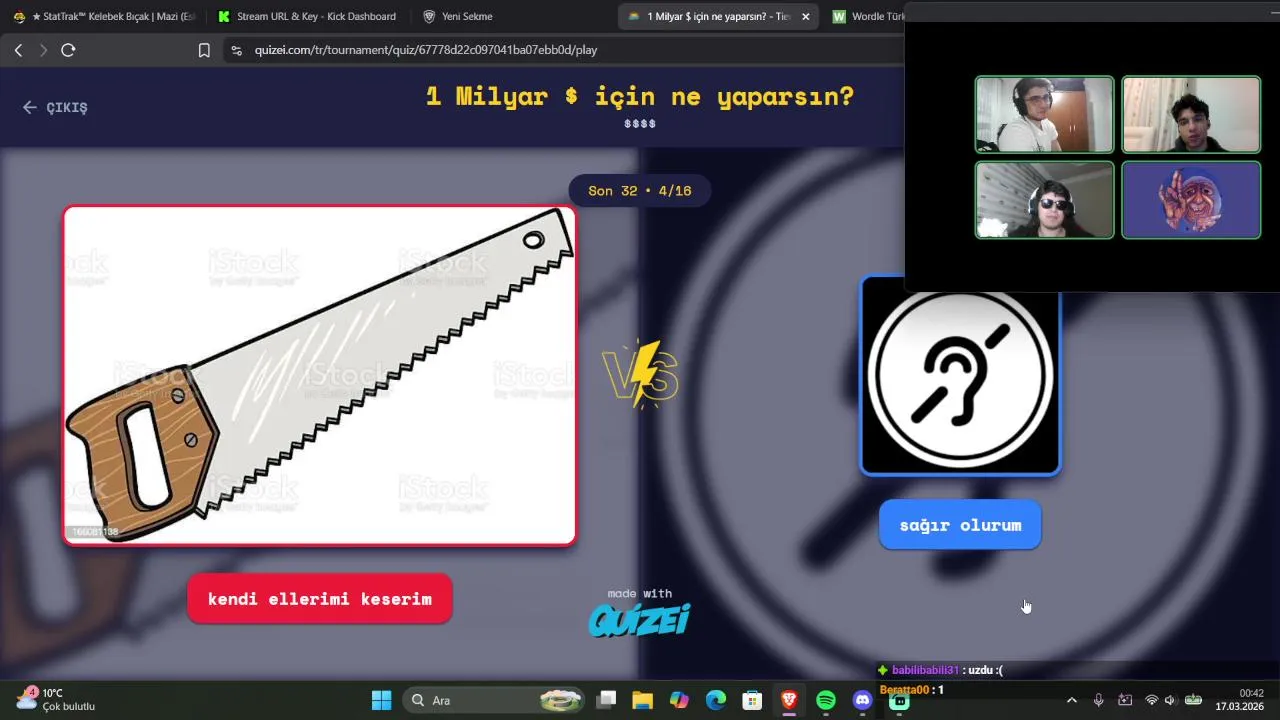Open Brave browser taskbar icon

[789, 700]
